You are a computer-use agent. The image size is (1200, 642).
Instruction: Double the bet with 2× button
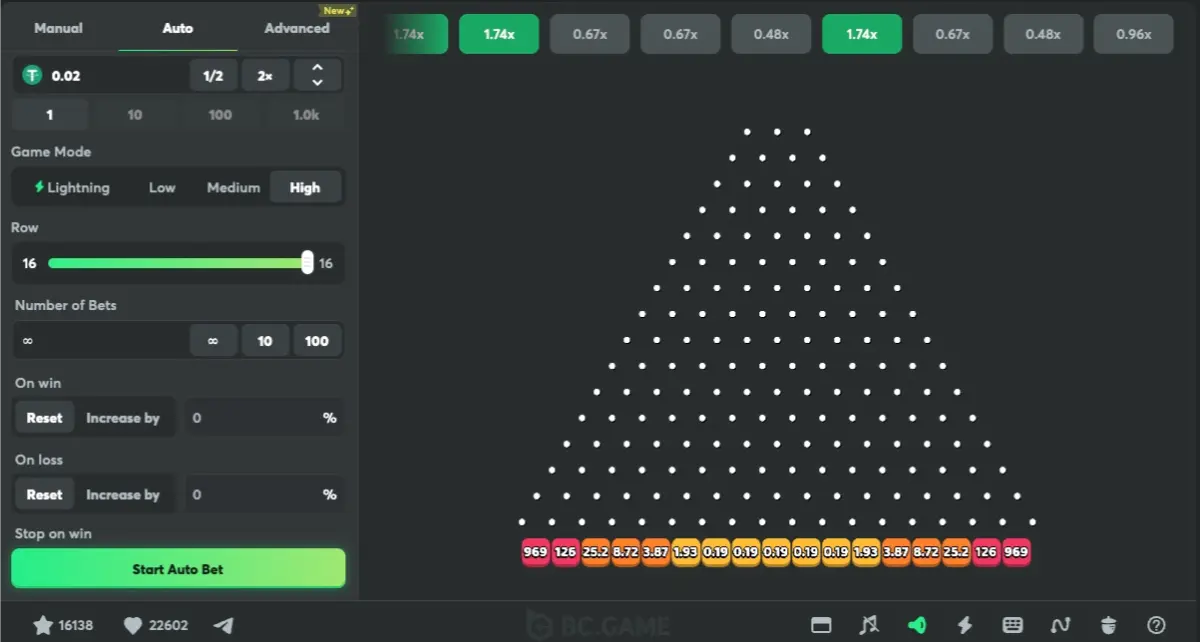[x=265, y=76]
